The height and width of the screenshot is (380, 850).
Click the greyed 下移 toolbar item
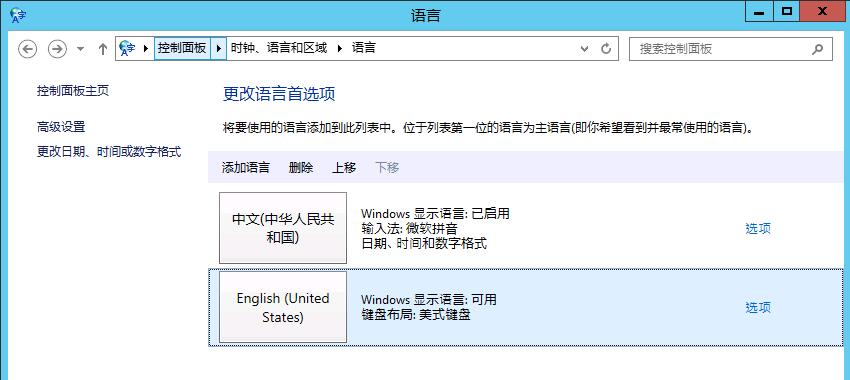point(387,168)
